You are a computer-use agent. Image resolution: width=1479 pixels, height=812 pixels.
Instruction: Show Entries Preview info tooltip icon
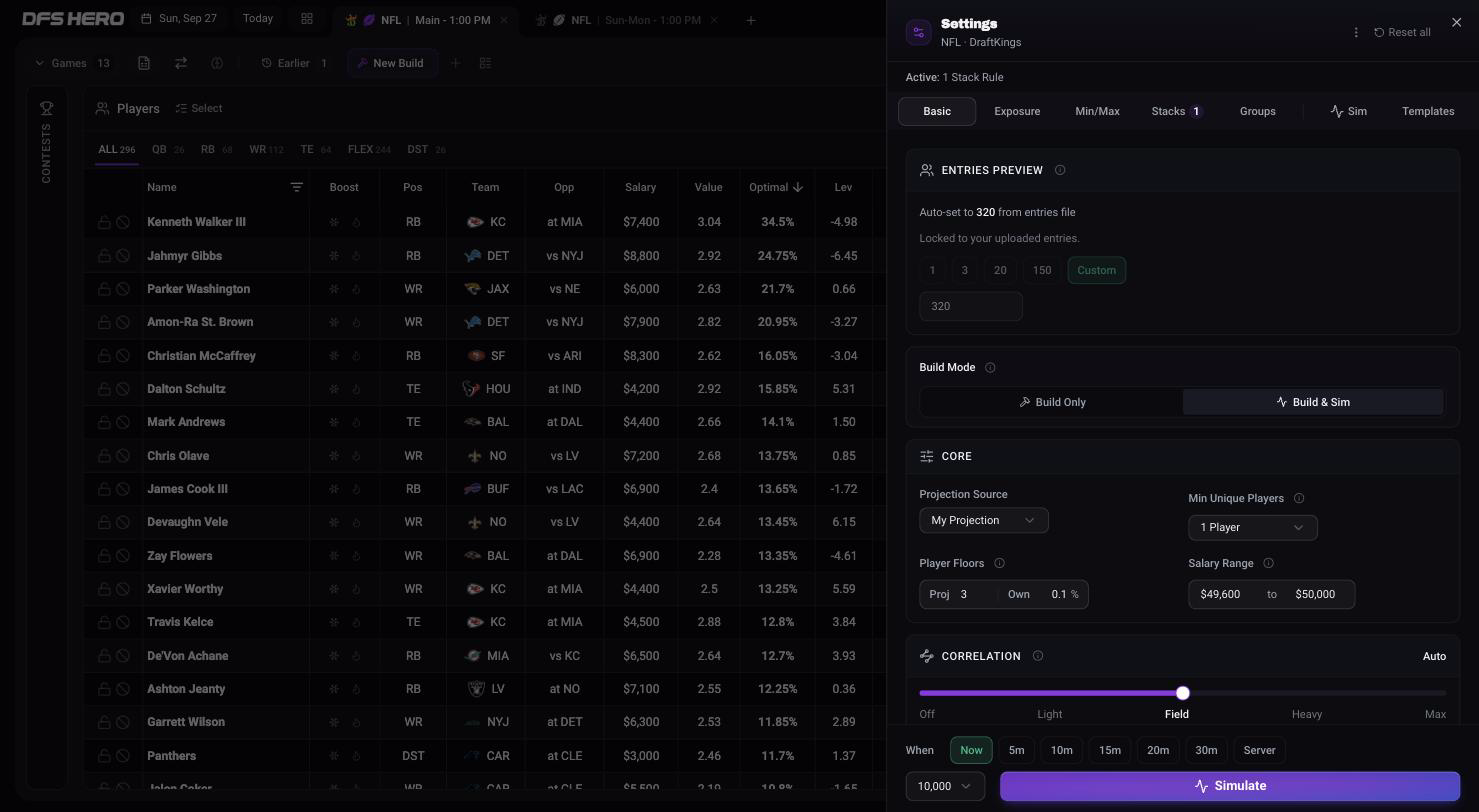click(1060, 170)
